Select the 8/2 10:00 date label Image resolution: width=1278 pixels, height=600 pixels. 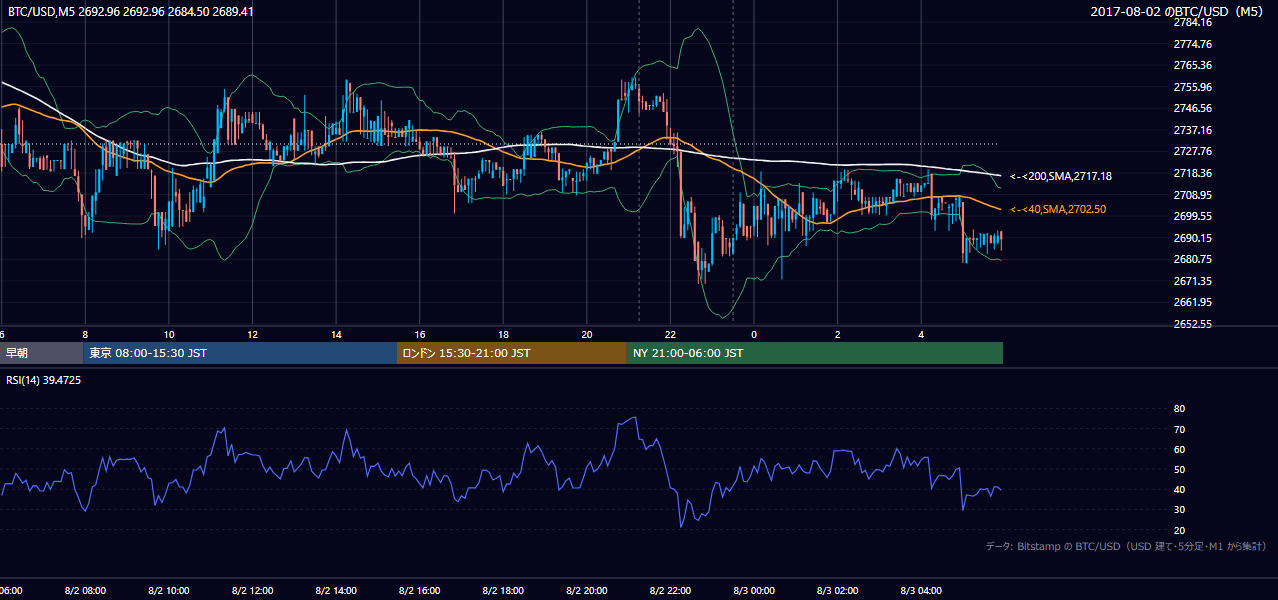pos(169,590)
